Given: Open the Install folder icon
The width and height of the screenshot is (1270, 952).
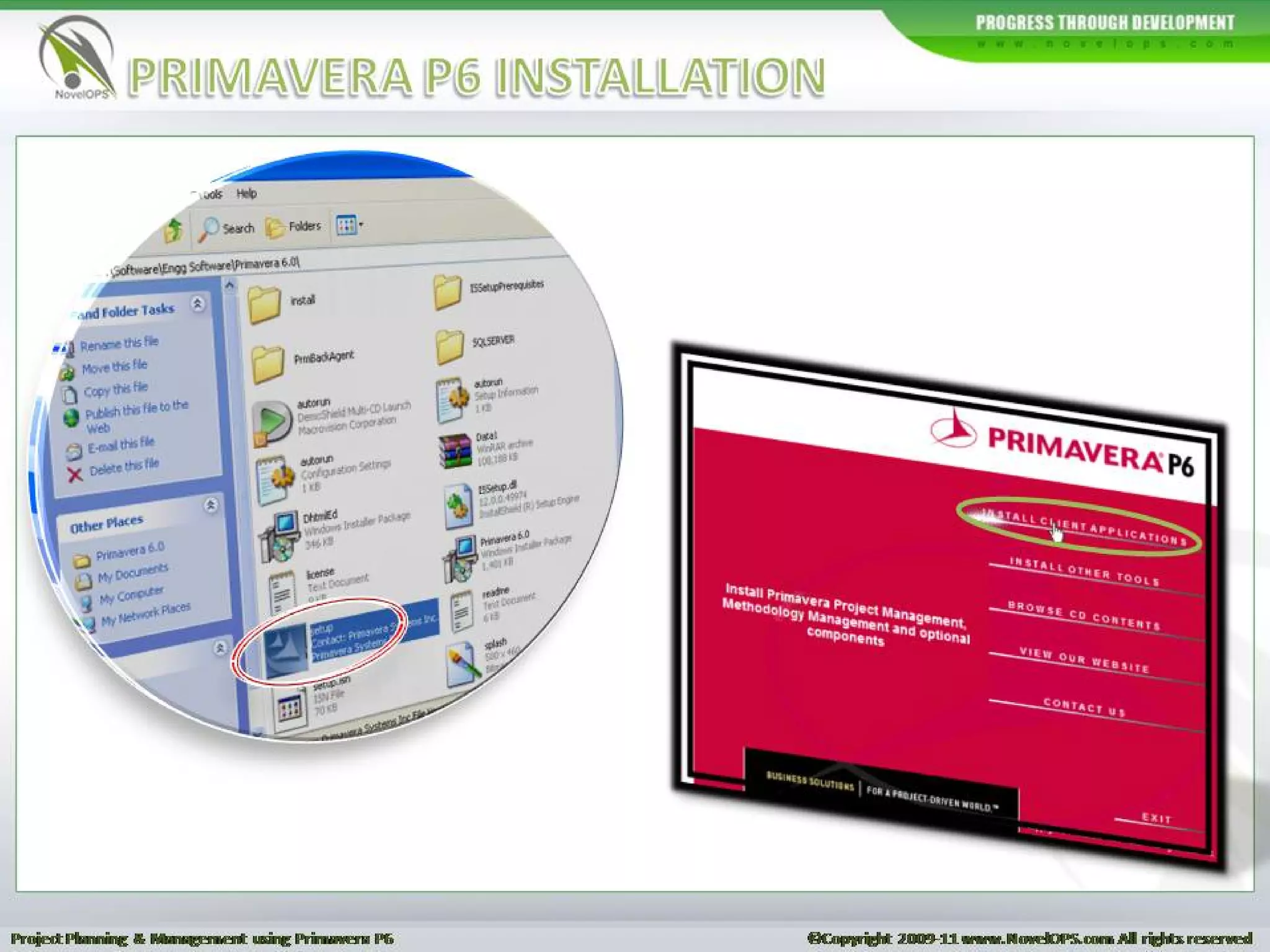Looking at the screenshot, I should (x=265, y=305).
